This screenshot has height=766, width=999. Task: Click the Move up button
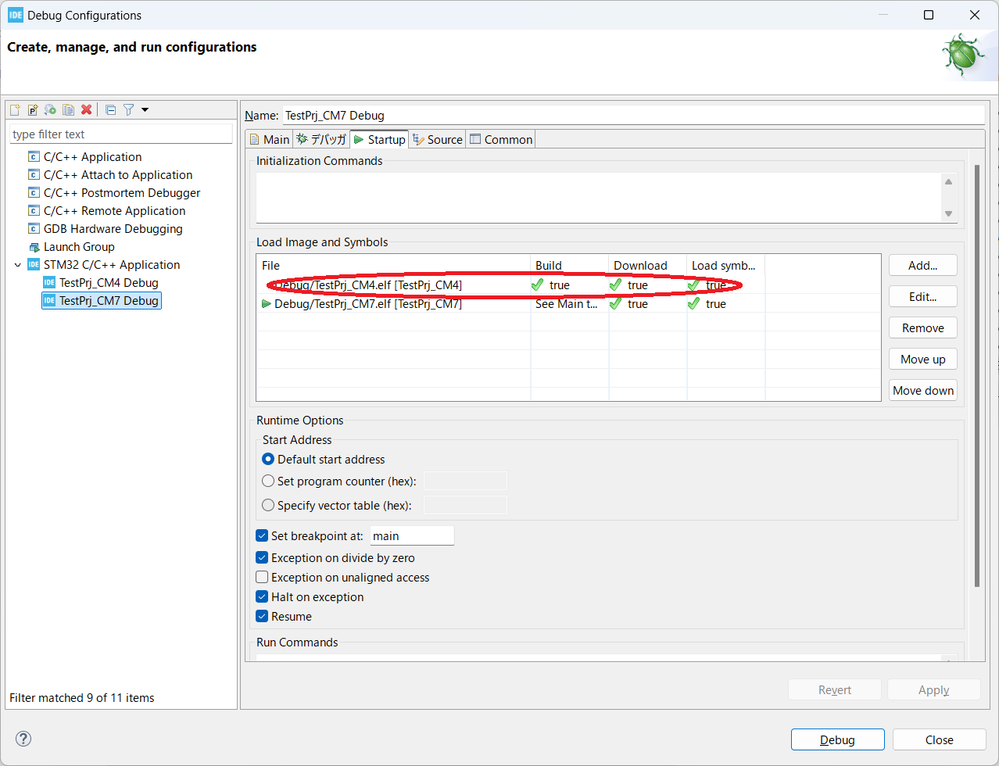[923, 359]
